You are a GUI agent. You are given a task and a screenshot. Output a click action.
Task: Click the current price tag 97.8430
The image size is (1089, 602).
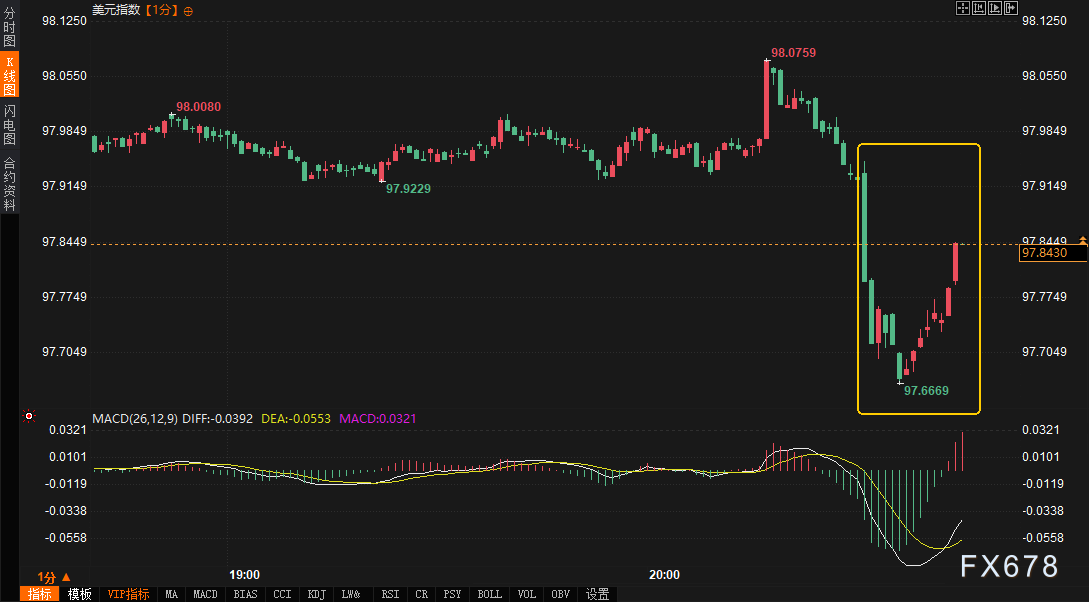tap(1043, 254)
